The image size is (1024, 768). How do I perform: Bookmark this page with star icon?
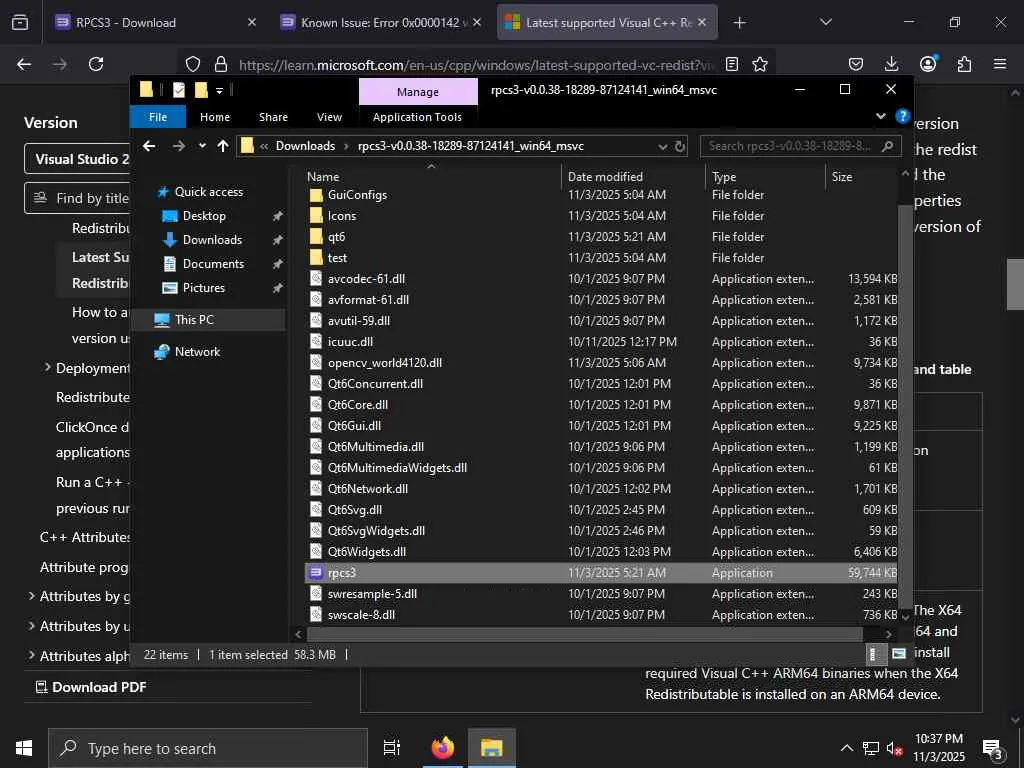click(x=760, y=64)
